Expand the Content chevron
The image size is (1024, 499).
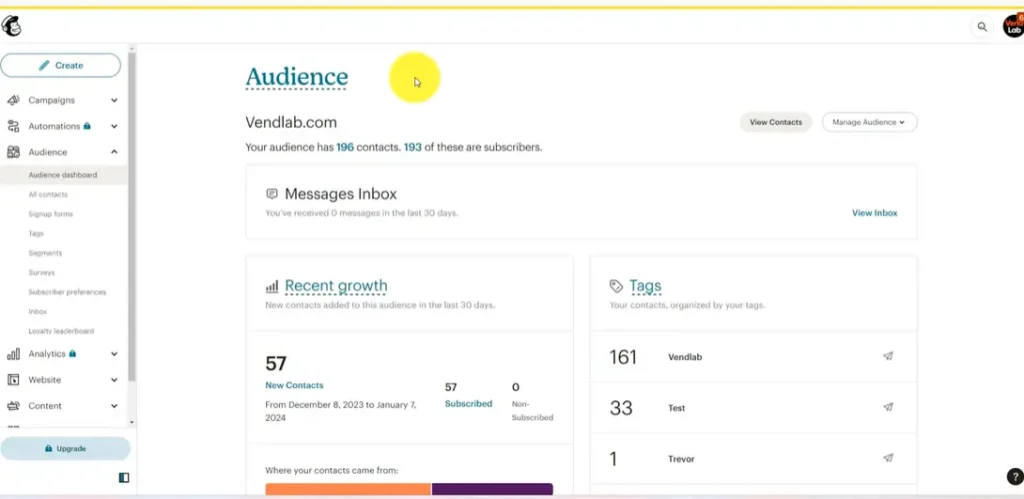pyautogui.click(x=114, y=406)
